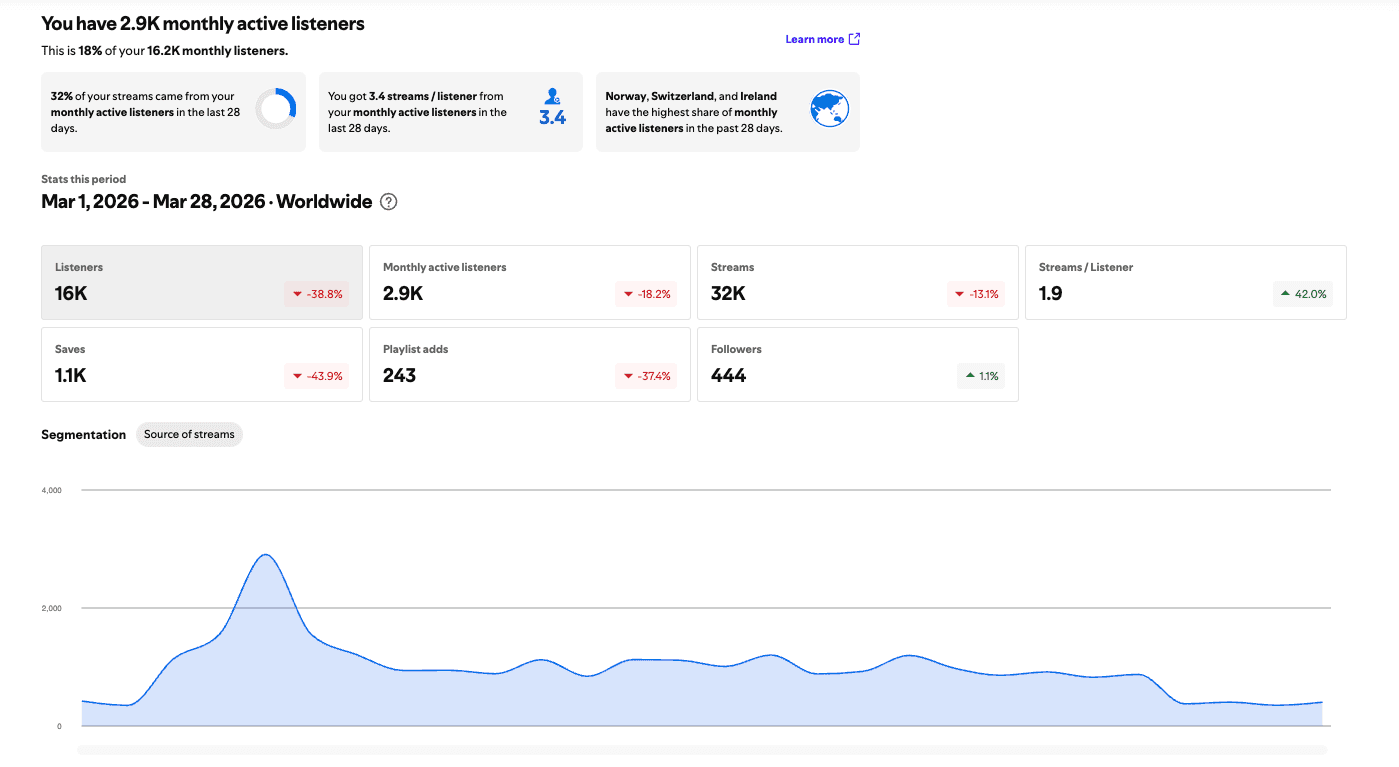This screenshot has height=767, width=1399.
Task: Click the Segmentation label
Action: pyautogui.click(x=83, y=434)
